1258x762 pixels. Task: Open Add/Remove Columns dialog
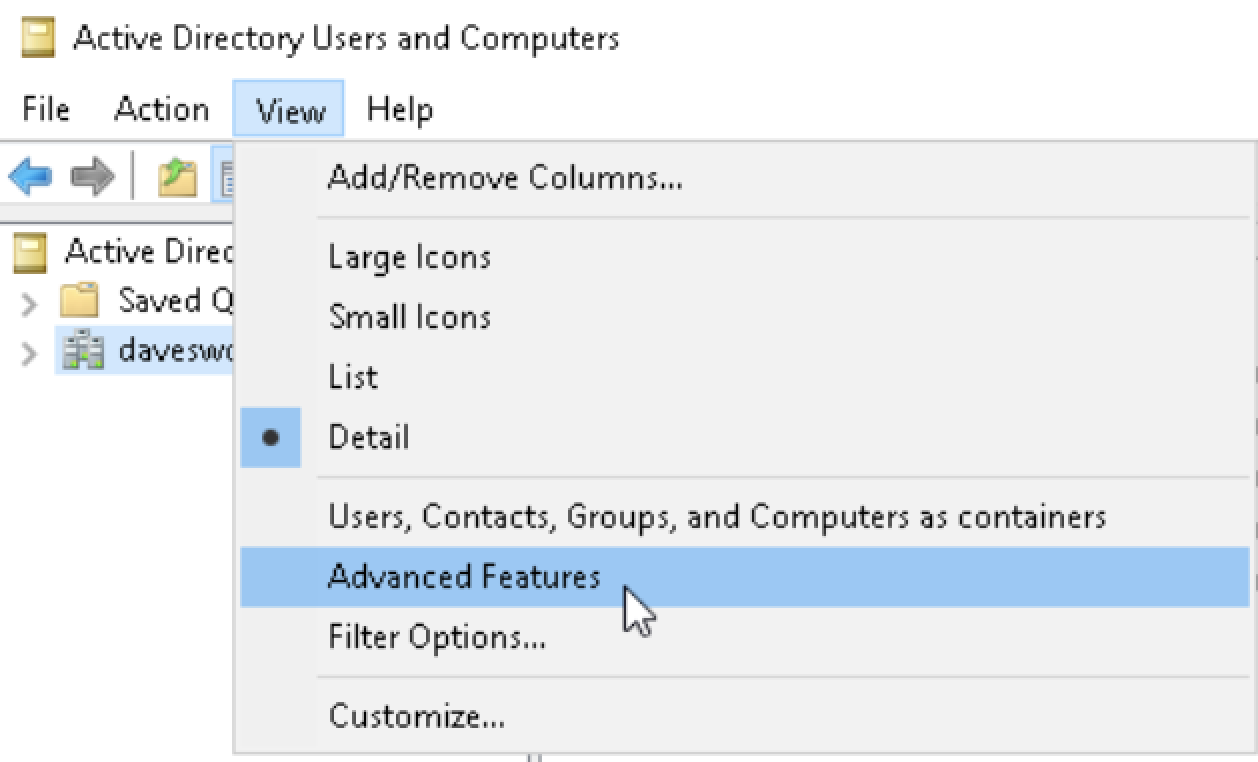(x=505, y=178)
